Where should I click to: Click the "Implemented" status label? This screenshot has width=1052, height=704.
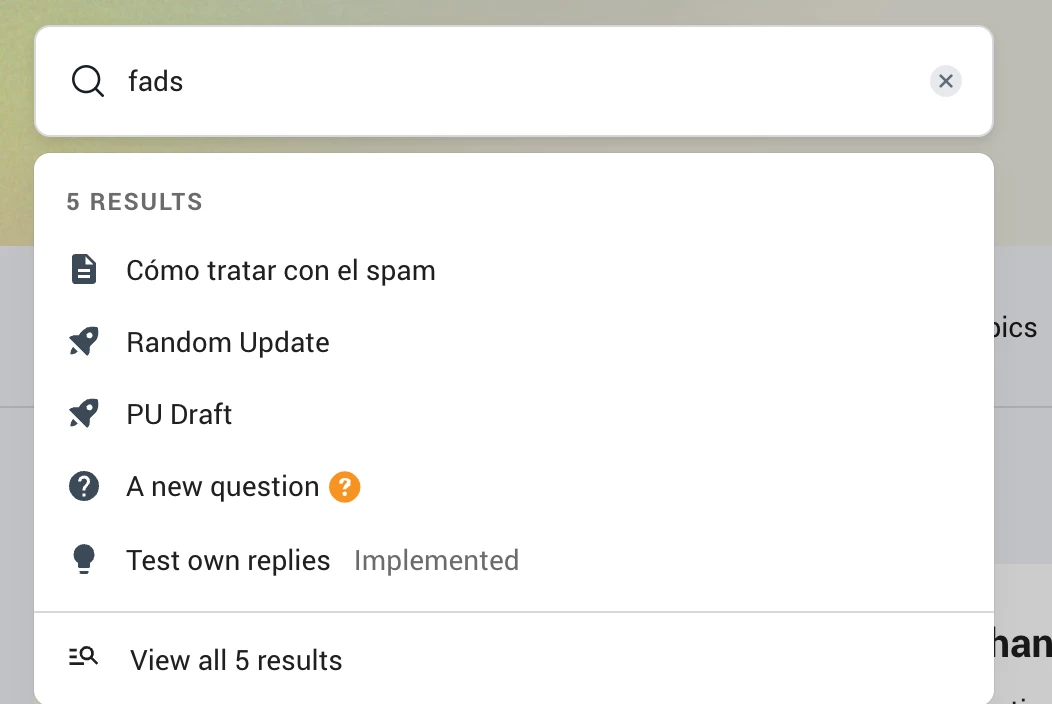[x=436, y=560]
